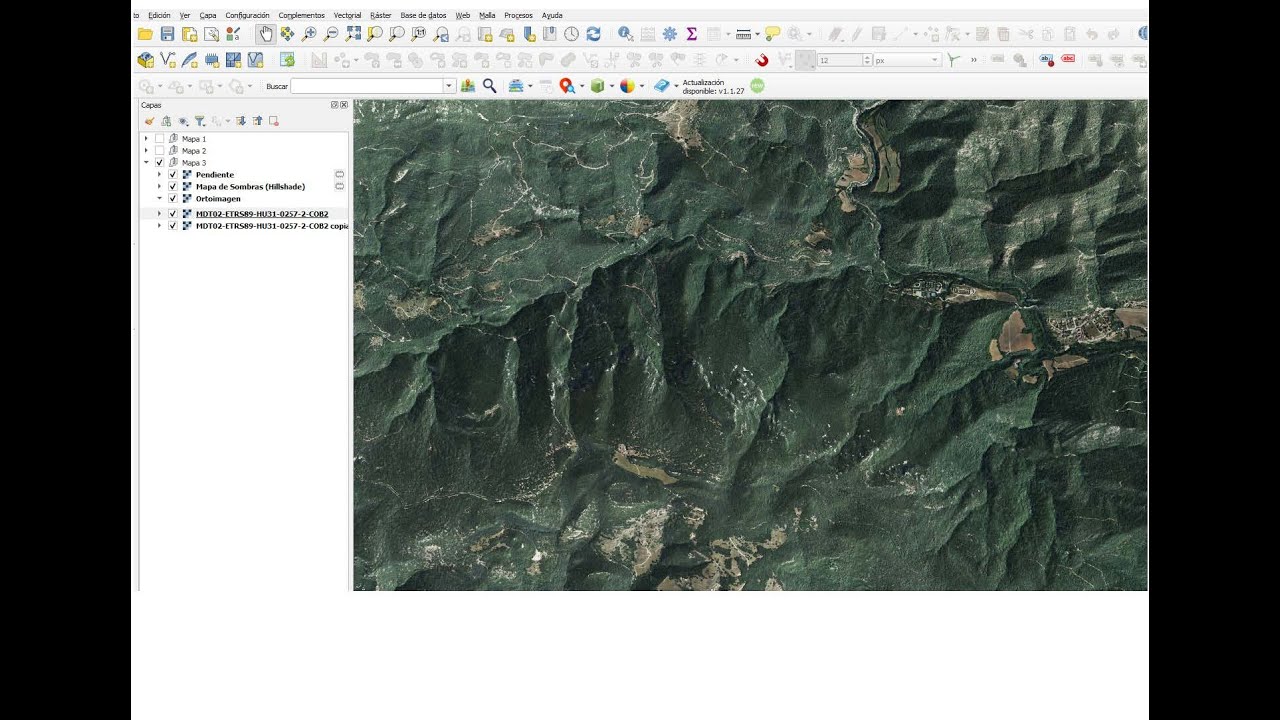
Task: Click indicator icon beside Pendiente layer
Action: tap(339, 175)
